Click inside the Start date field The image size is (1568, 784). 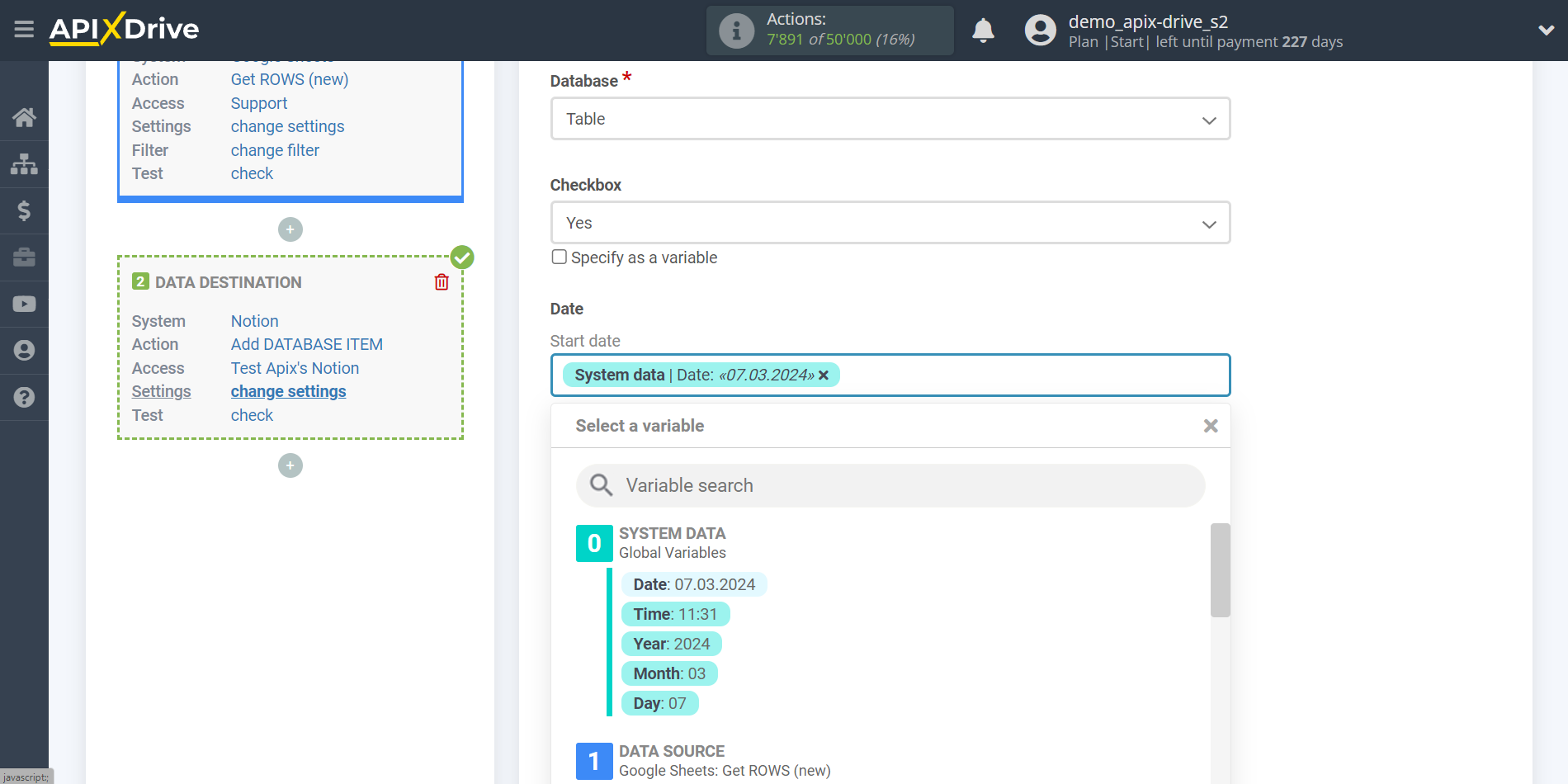[x=890, y=375]
